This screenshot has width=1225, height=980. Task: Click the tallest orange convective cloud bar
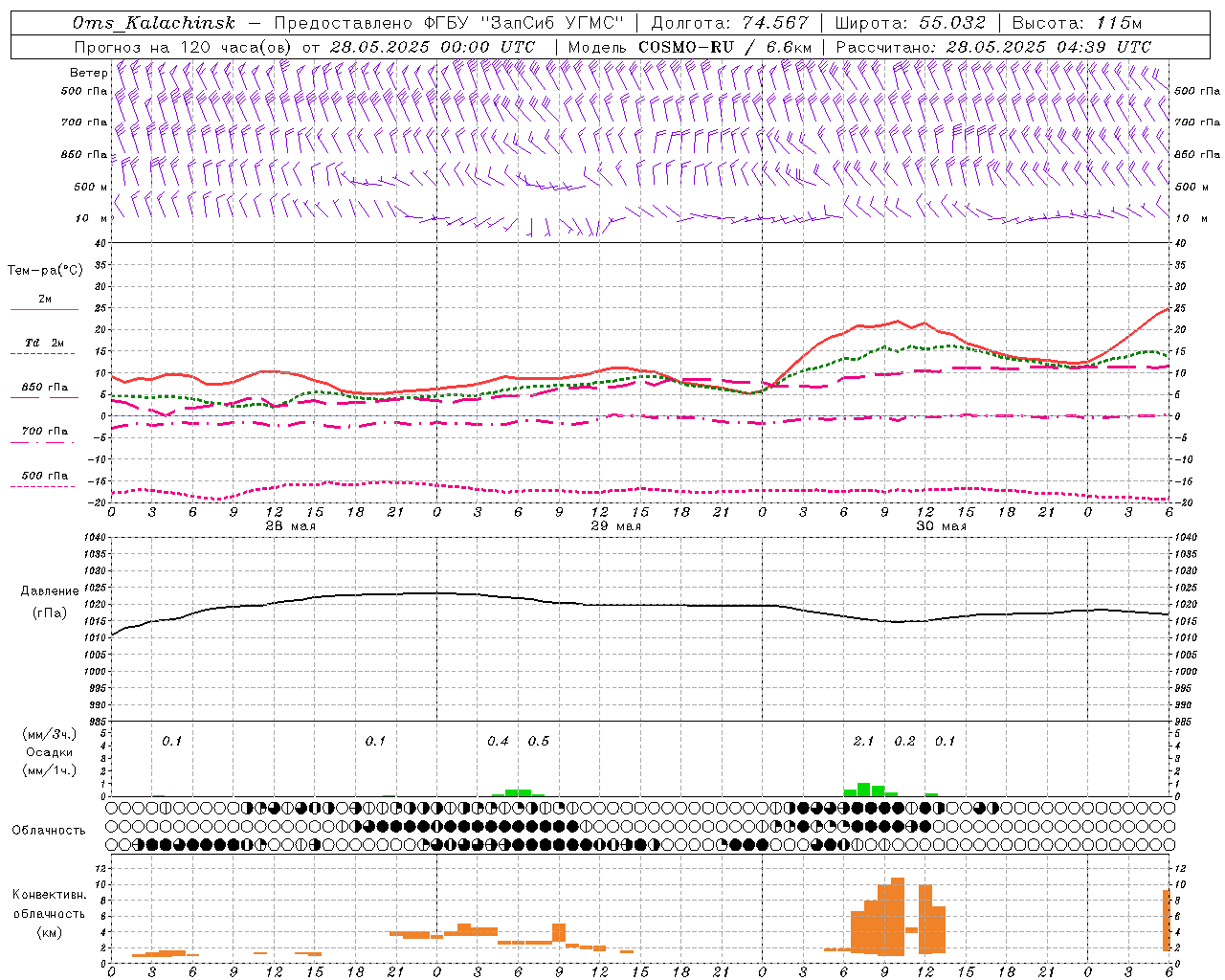[x=898, y=917]
